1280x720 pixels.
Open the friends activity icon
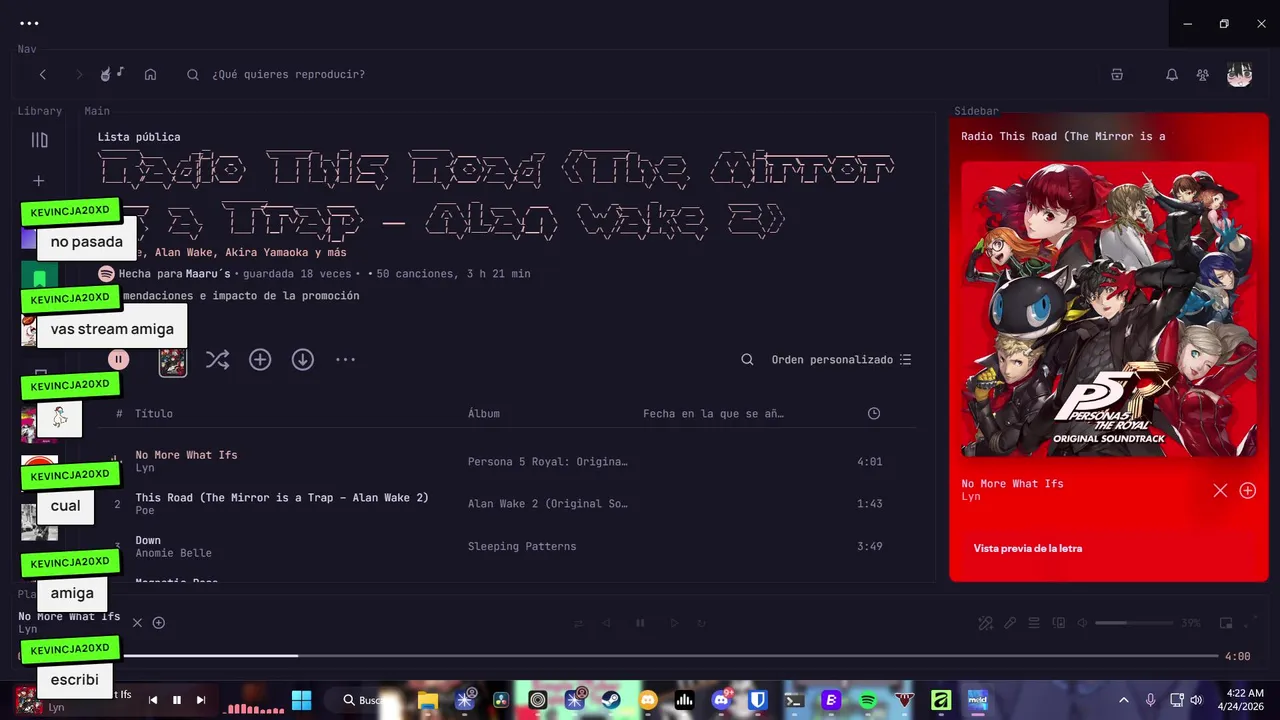(1203, 75)
